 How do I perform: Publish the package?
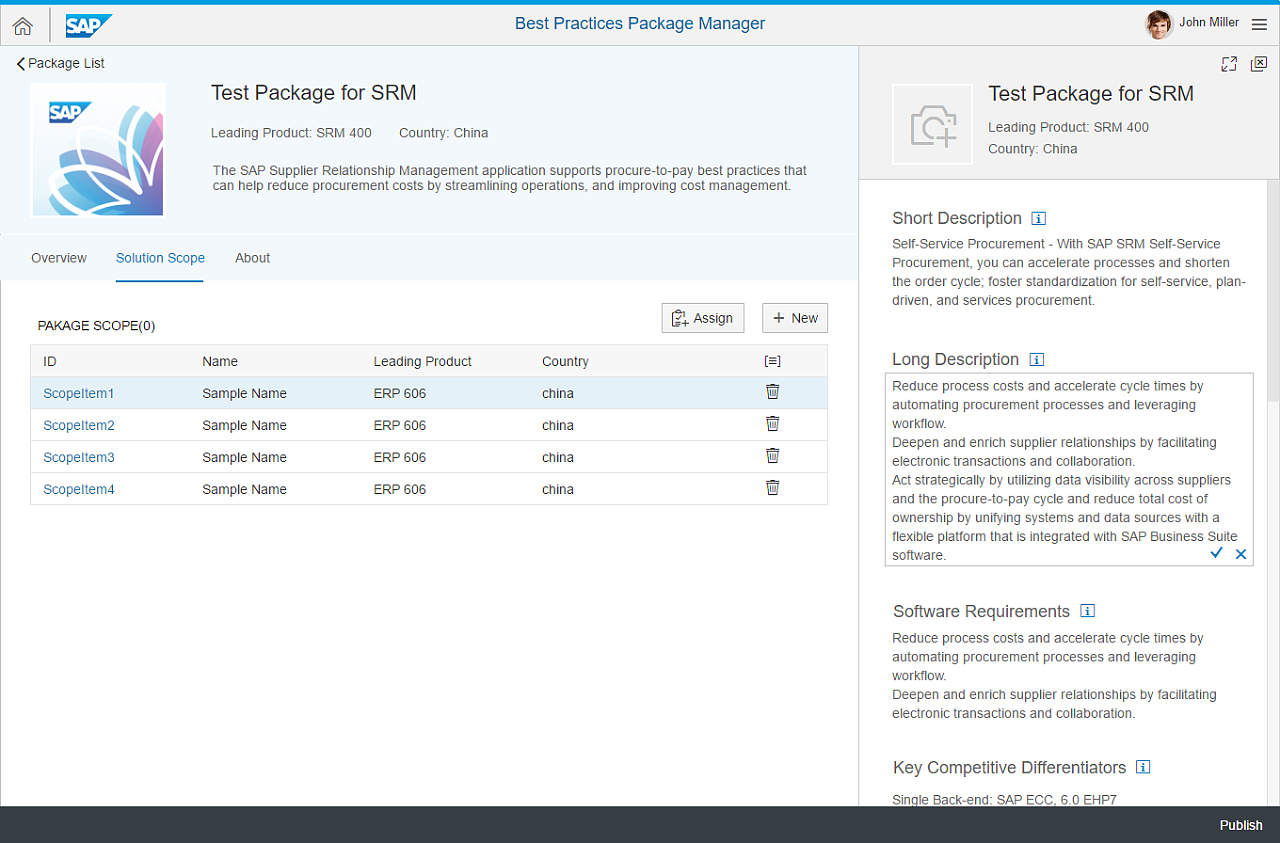[x=1241, y=825]
